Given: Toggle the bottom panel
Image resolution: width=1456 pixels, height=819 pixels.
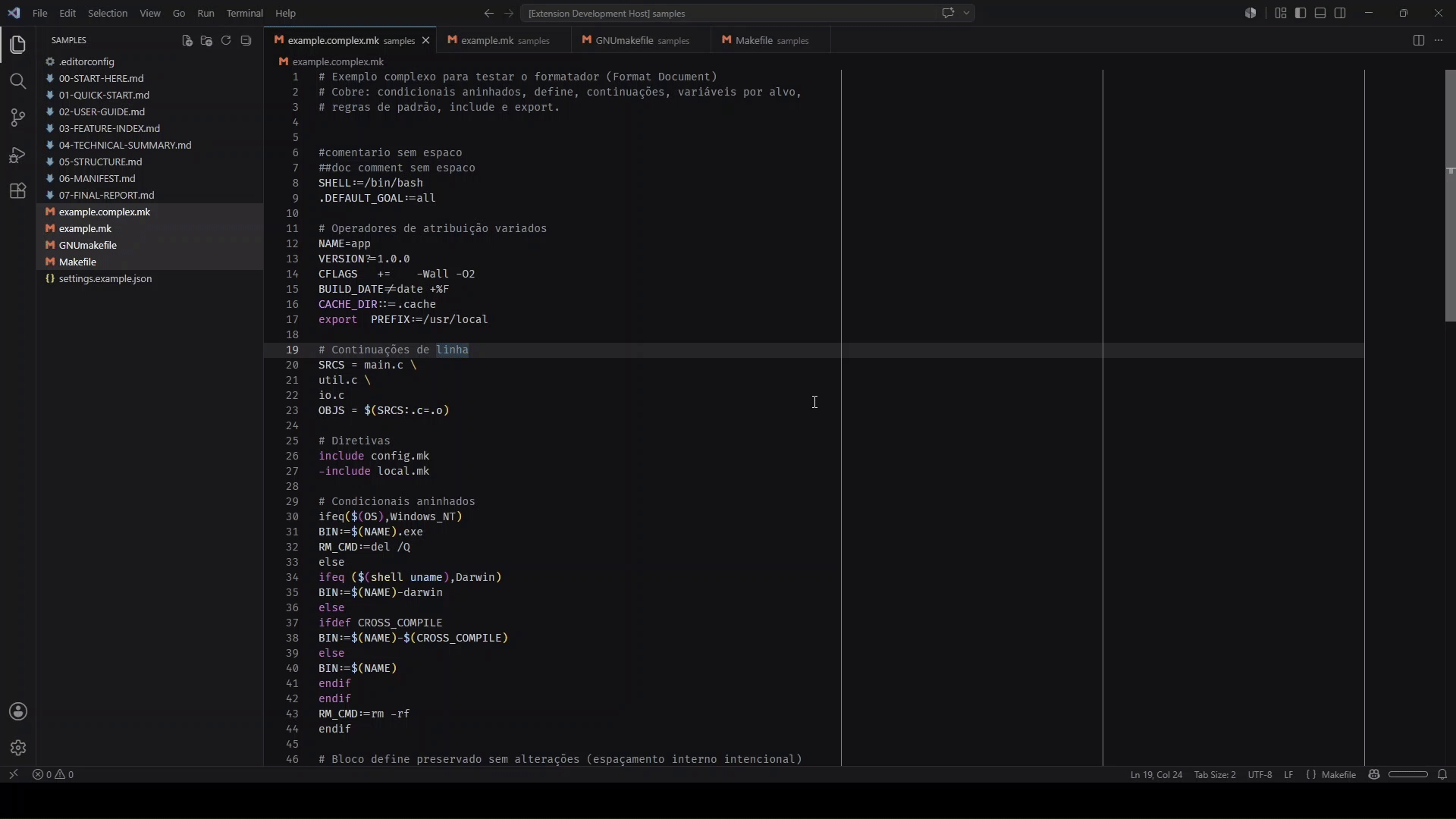Looking at the screenshot, I should 1320,13.
